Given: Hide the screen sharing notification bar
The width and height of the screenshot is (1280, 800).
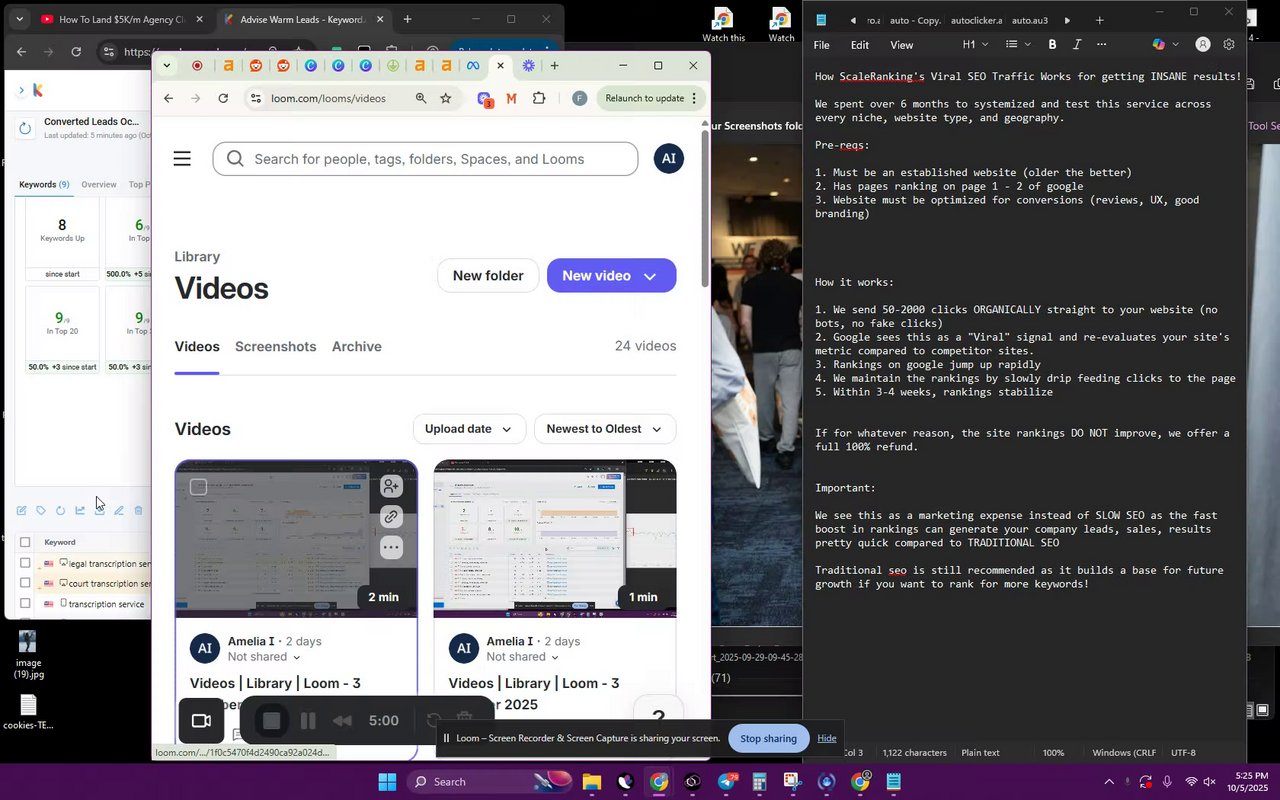Looking at the screenshot, I should pos(827,739).
